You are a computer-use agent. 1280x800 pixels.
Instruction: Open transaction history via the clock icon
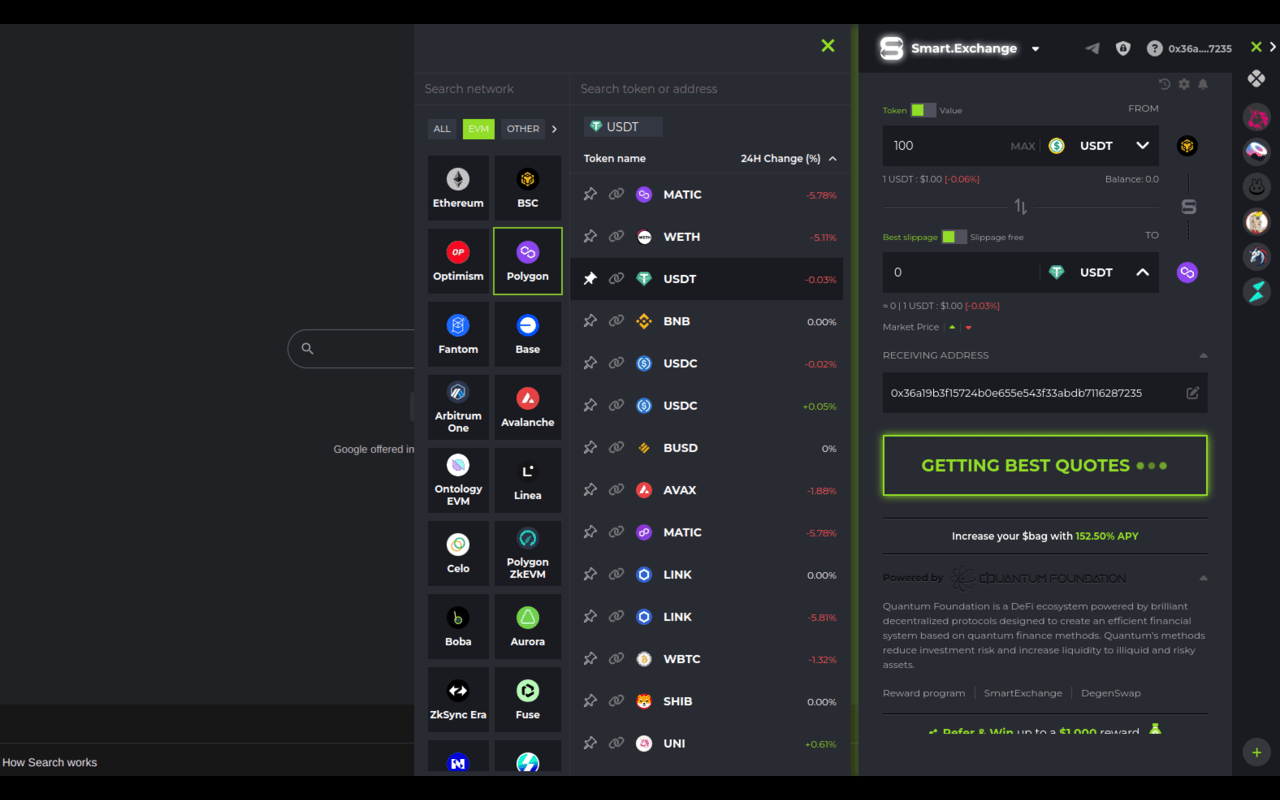[1165, 84]
